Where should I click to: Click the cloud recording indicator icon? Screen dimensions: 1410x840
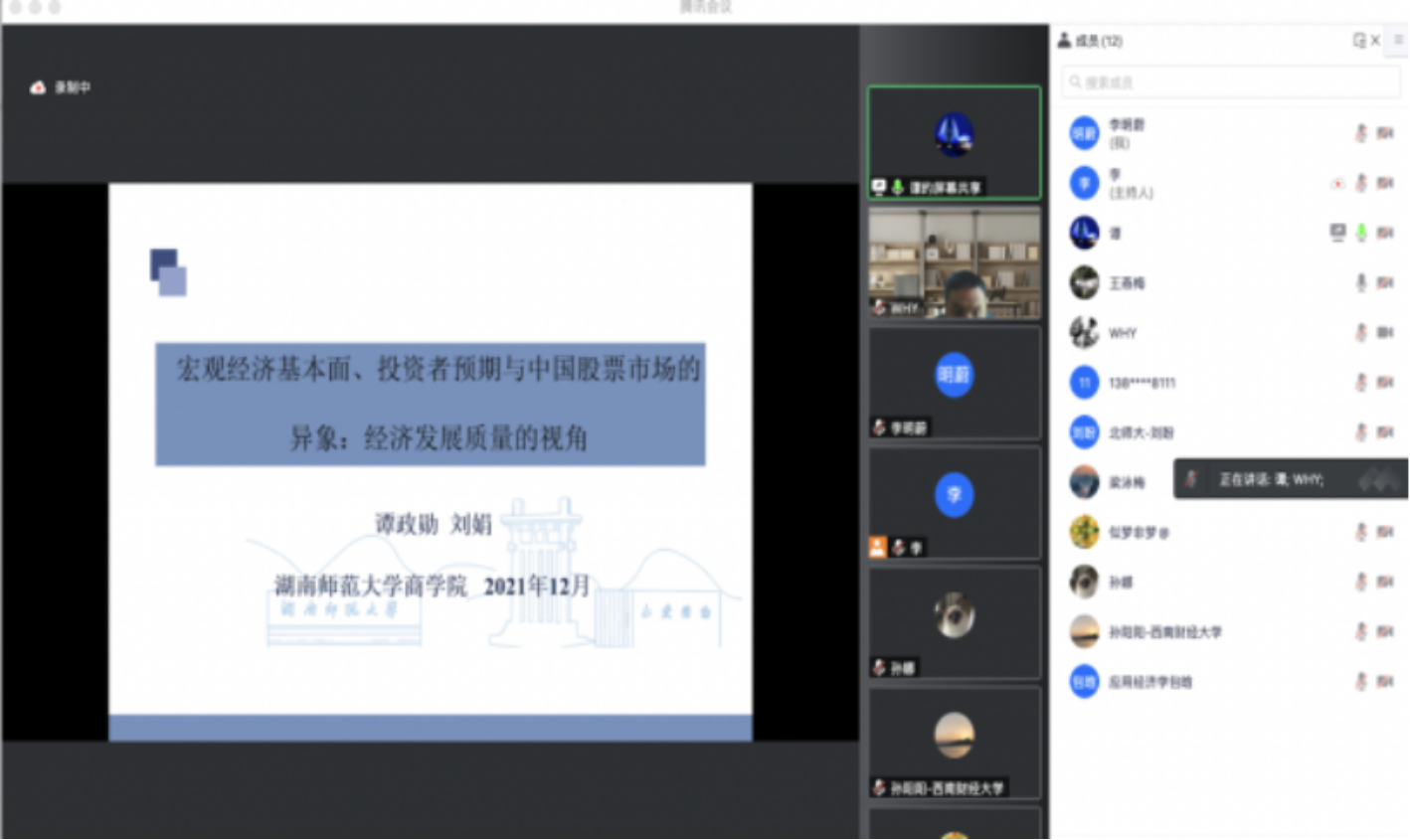point(38,87)
